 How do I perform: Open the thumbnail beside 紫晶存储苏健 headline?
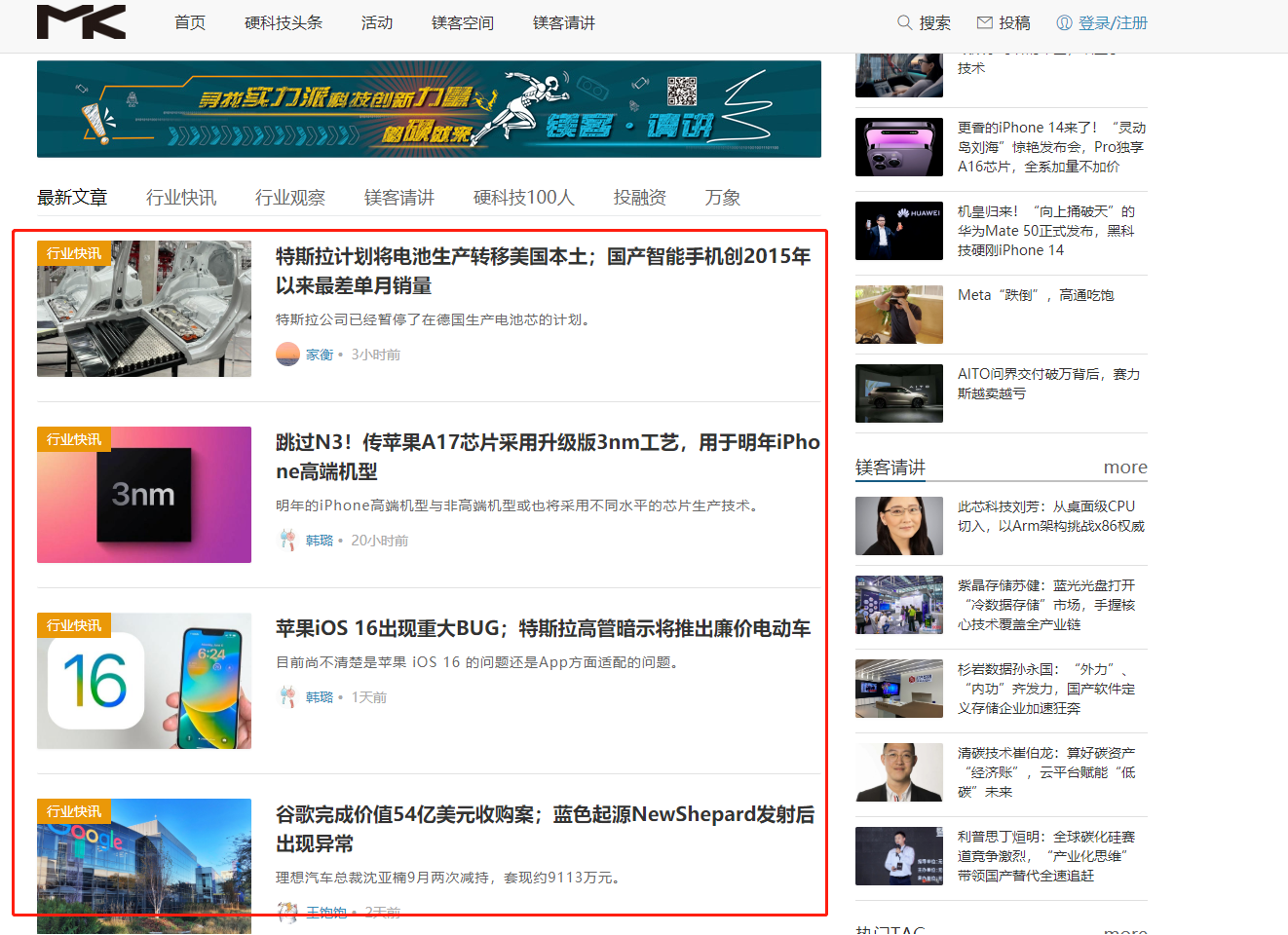coord(899,605)
